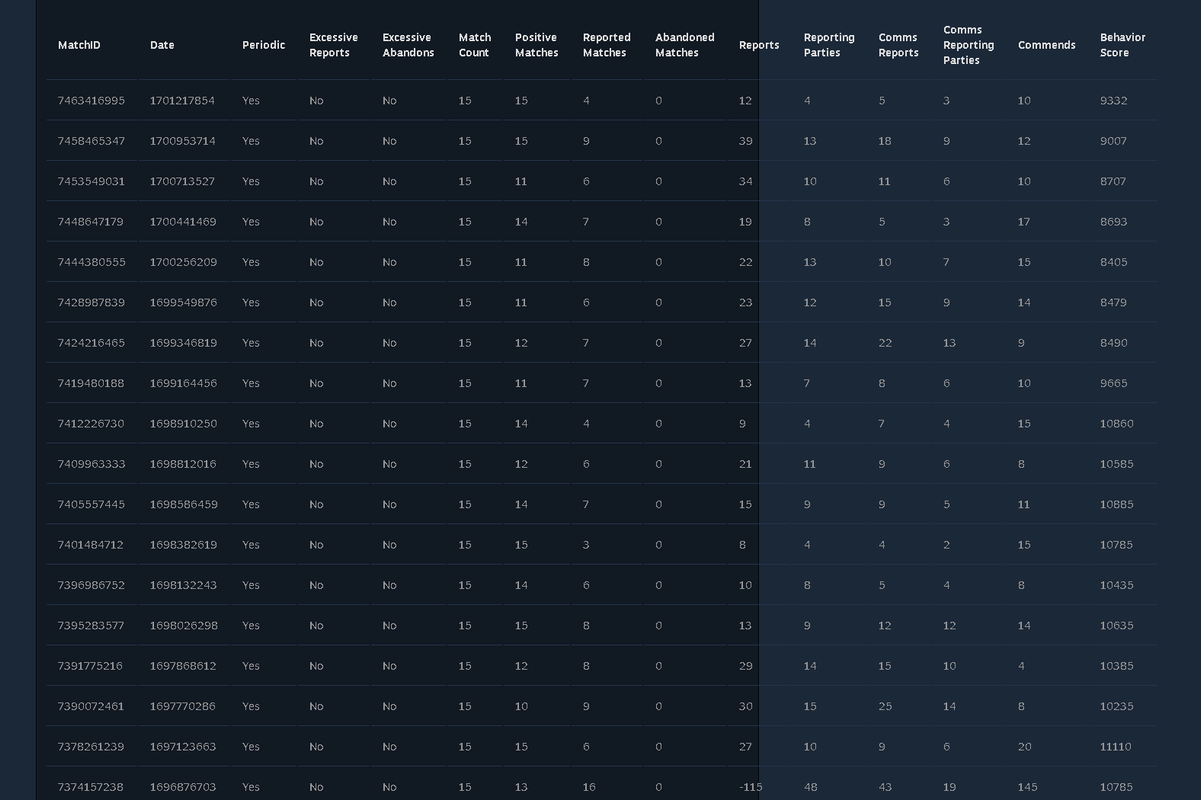The image size is (1201, 800).
Task: Select match ID 7419480188
Action: 91,383
